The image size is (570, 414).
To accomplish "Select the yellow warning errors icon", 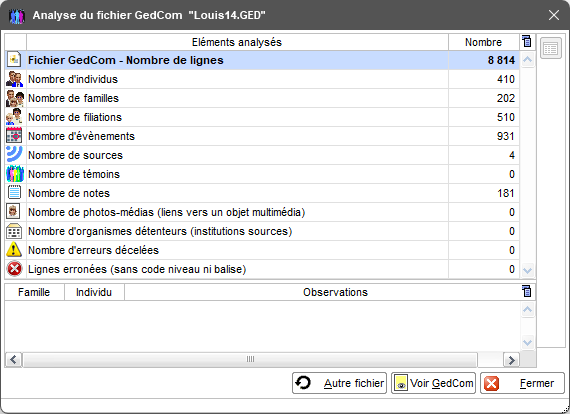I will click(x=14, y=250).
